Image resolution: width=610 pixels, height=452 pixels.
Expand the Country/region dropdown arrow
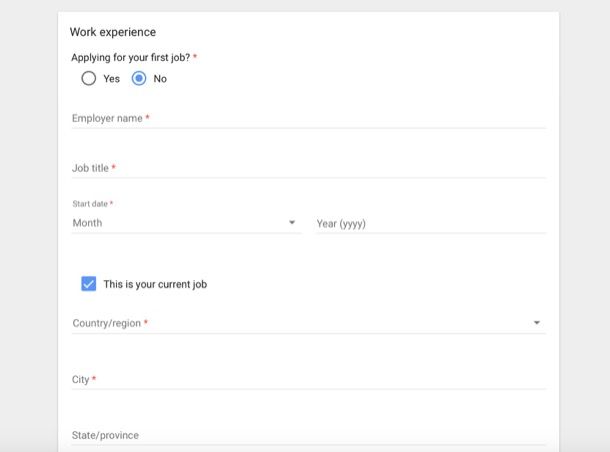coord(536,322)
